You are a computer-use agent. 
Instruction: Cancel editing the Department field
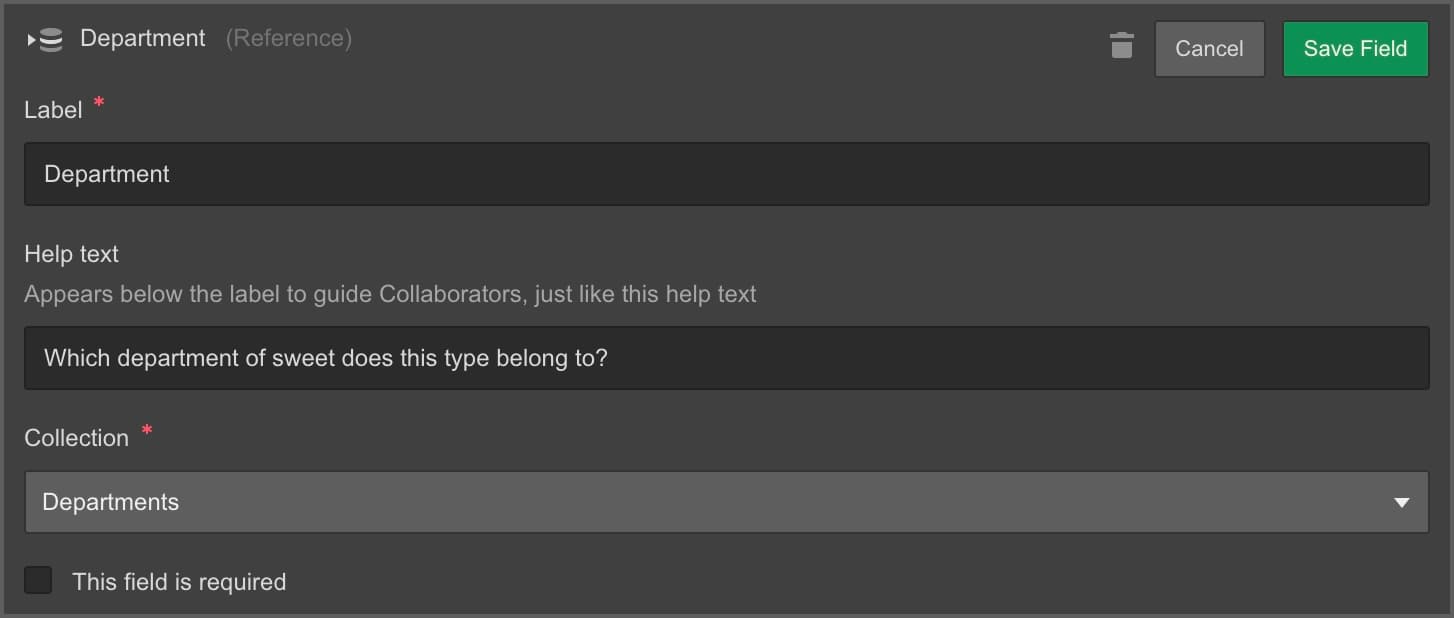point(1209,49)
